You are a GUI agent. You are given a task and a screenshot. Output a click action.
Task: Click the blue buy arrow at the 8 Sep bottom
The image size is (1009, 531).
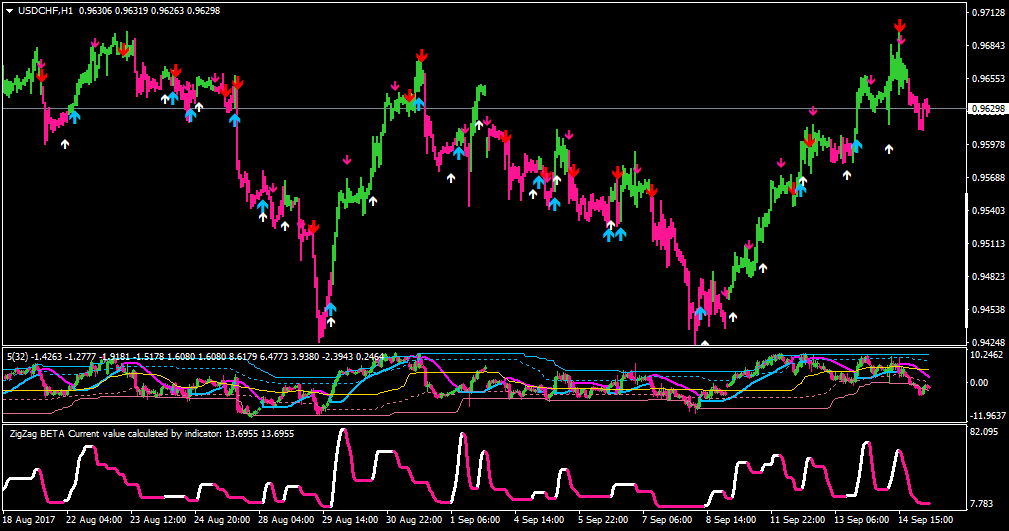click(x=701, y=313)
